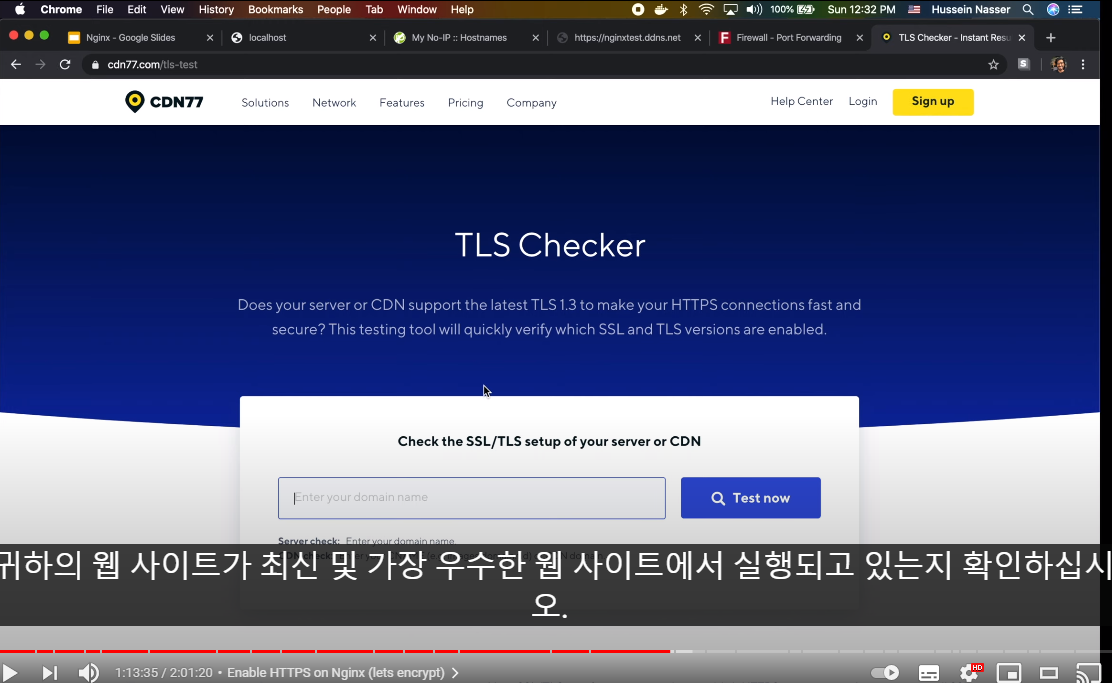Open a new browser tab
Viewport: 1112px width, 683px height.
click(1051, 38)
